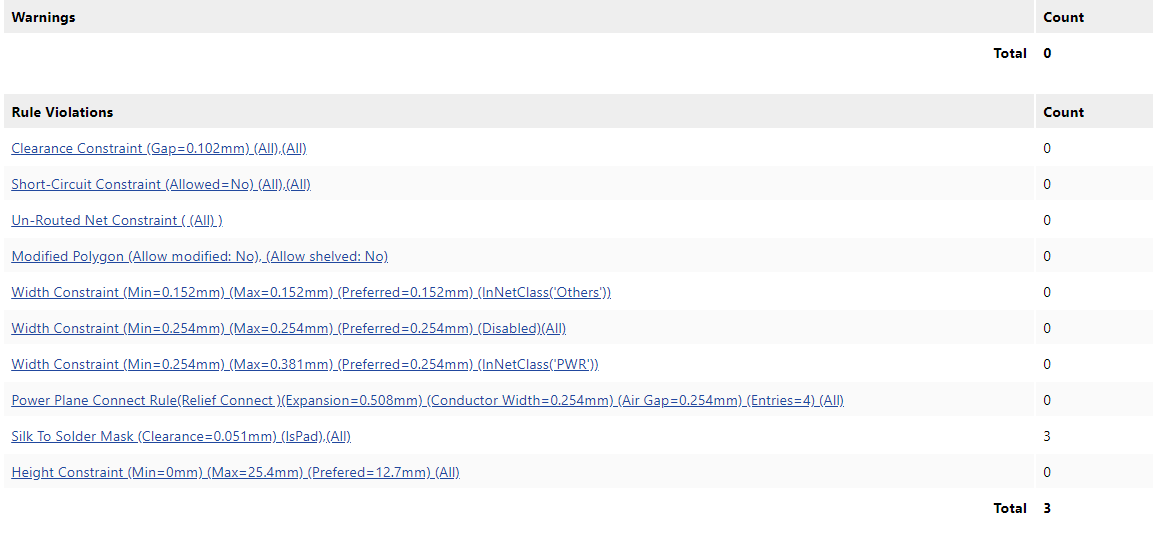
Task: Click the Total label under Rule Violations
Action: click(x=1010, y=508)
